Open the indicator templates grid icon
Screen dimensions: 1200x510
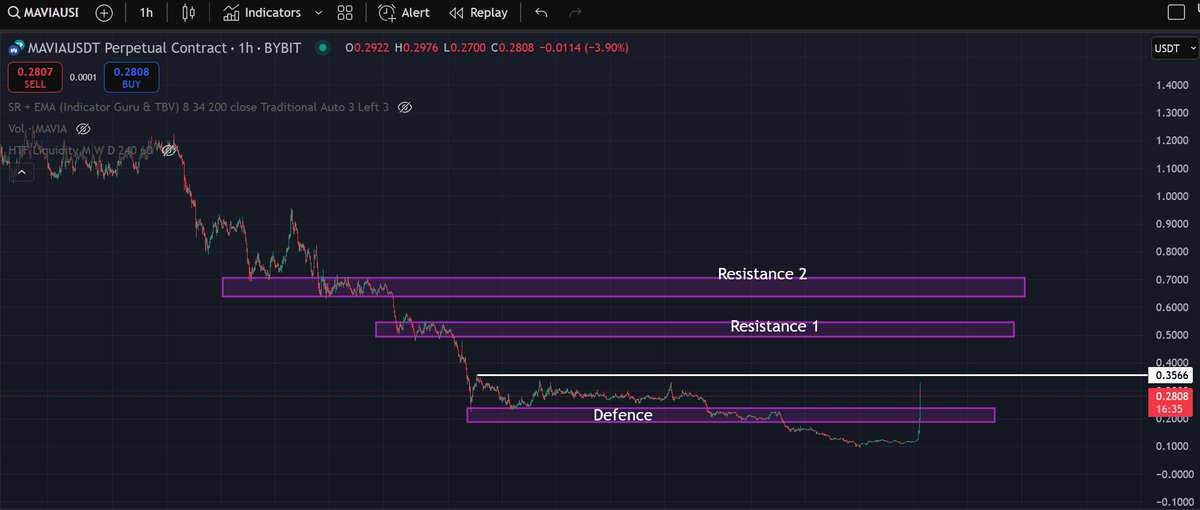pos(346,13)
